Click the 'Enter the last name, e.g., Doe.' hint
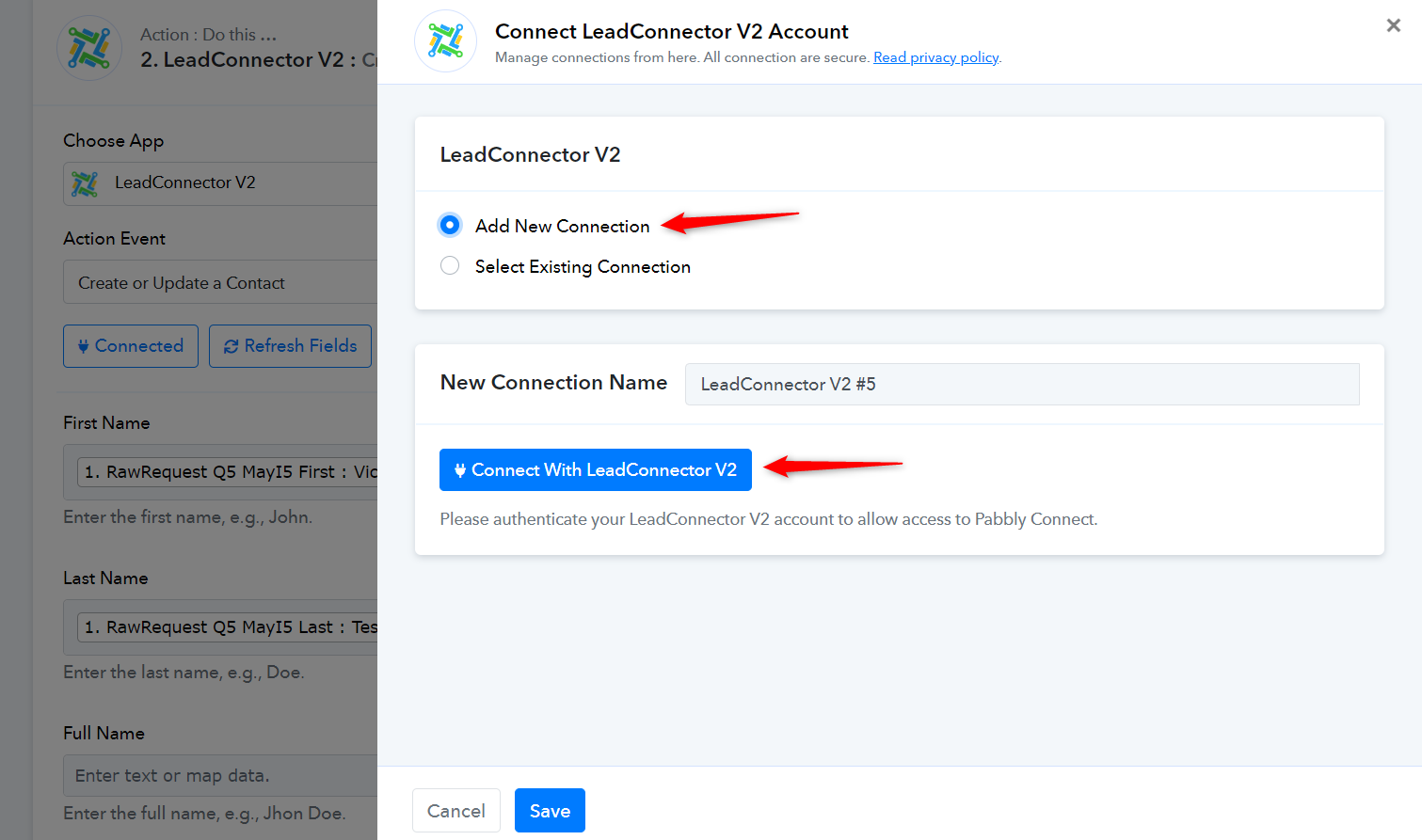Image resolution: width=1422 pixels, height=840 pixels. (x=184, y=673)
